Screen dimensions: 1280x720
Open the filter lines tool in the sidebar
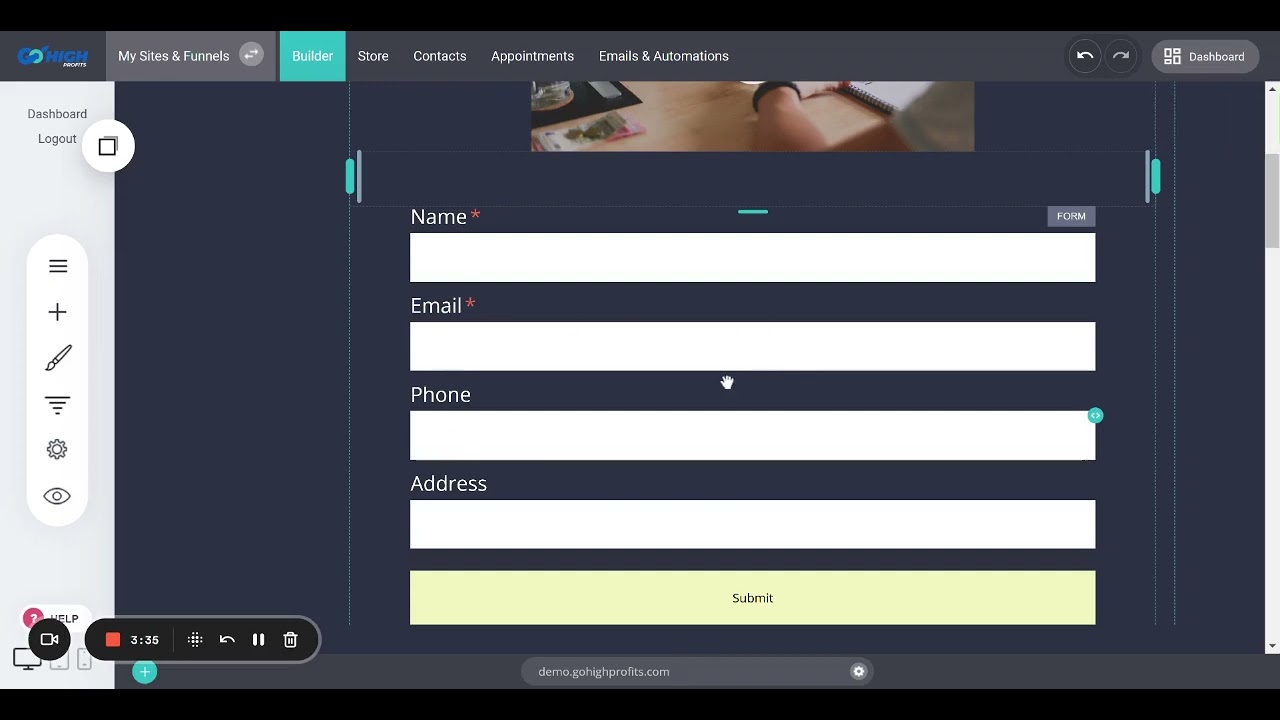click(58, 405)
